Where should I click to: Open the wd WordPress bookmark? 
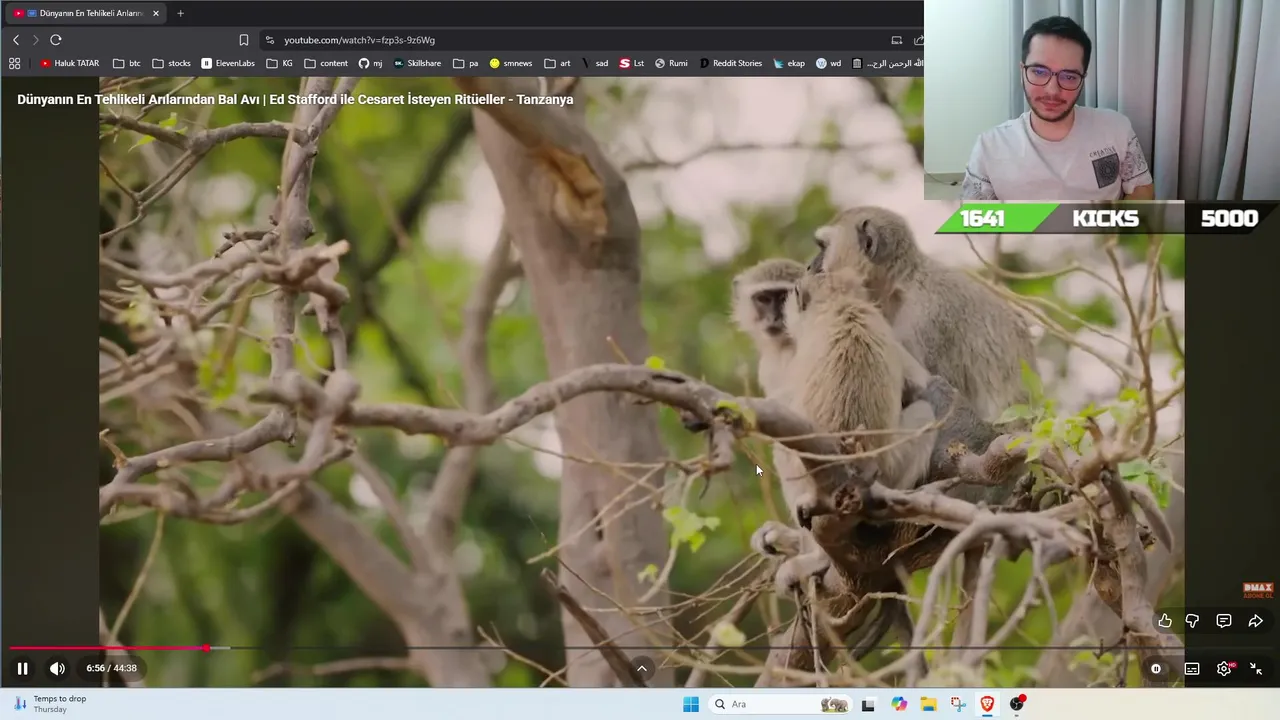tap(829, 63)
